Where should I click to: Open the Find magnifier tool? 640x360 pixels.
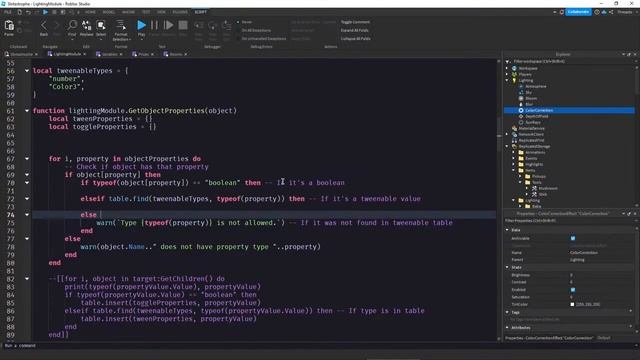pyautogui.click(x=72, y=26)
